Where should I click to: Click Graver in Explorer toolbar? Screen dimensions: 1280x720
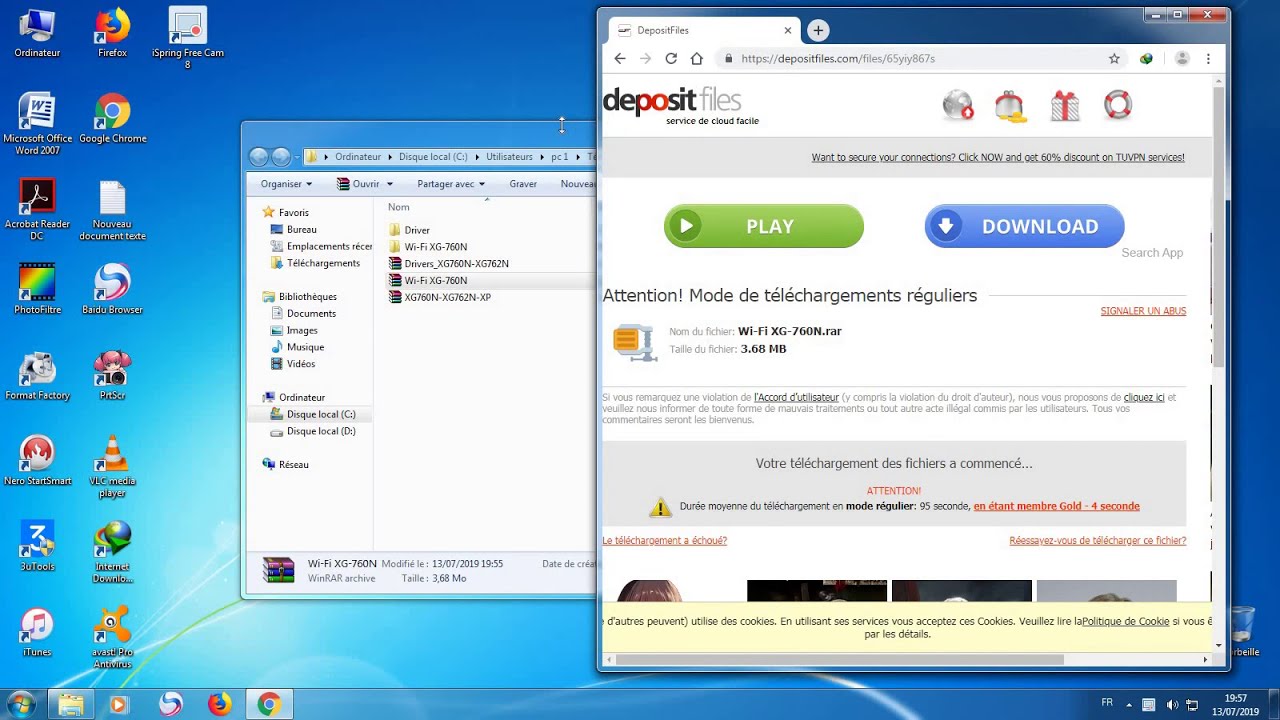point(523,184)
